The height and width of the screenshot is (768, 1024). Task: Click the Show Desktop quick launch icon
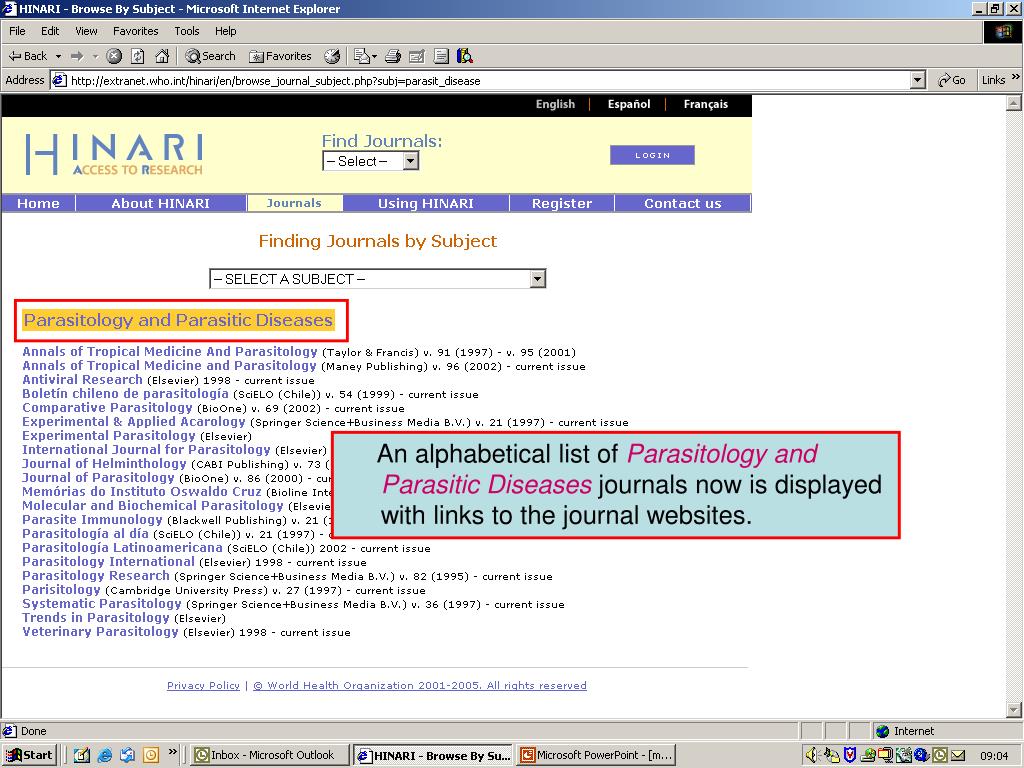(x=82, y=756)
